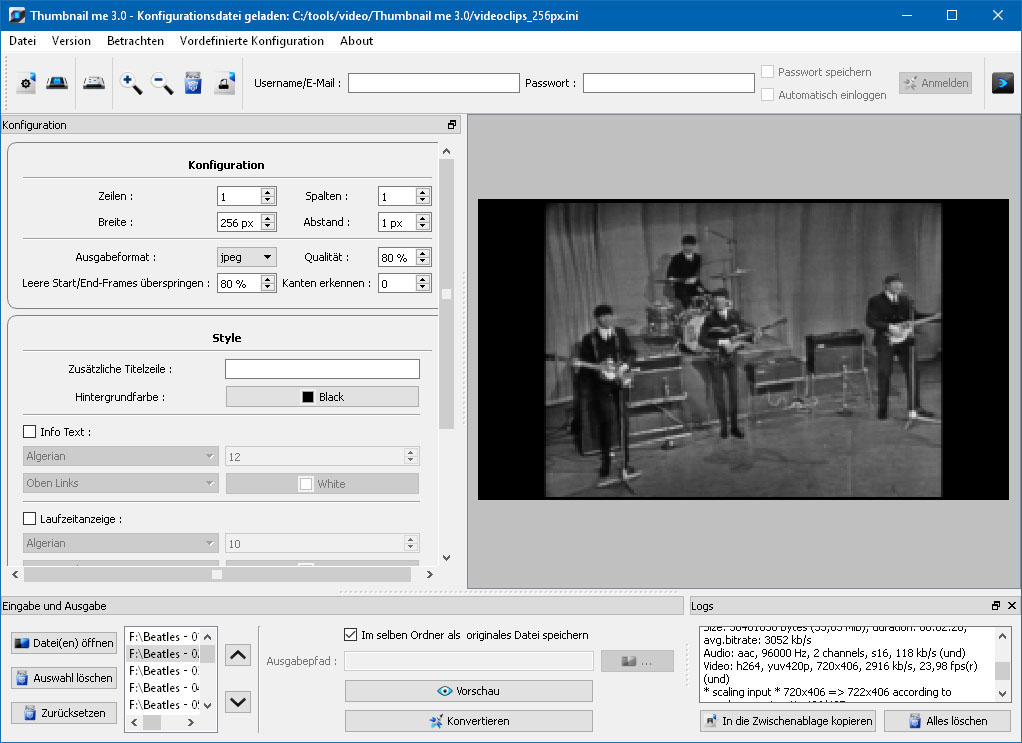
Task: Decrease the Spalten value with the down arrow
Action: click(x=423, y=200)
